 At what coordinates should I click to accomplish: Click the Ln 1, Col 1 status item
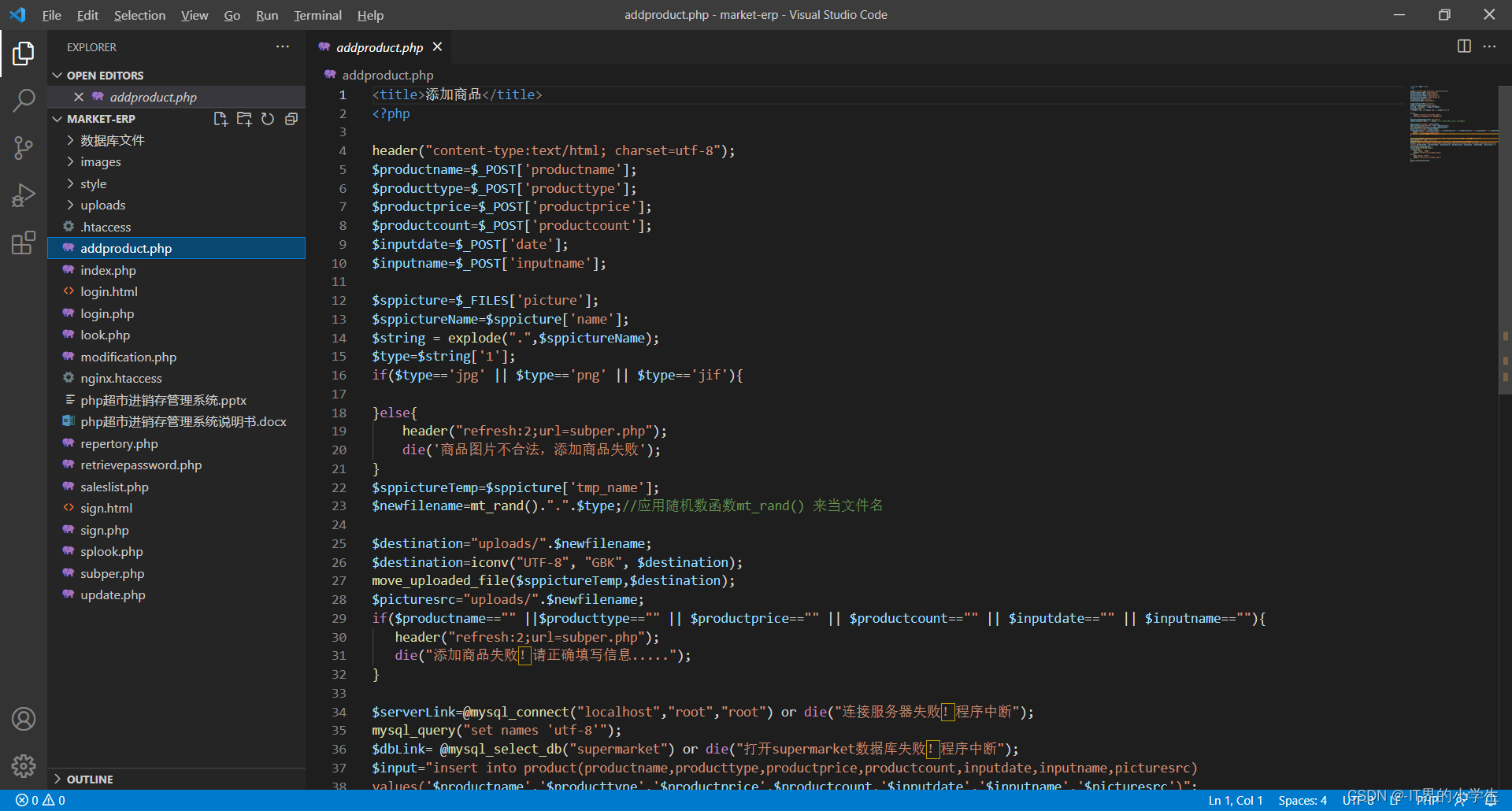(x=1236, y=800)
